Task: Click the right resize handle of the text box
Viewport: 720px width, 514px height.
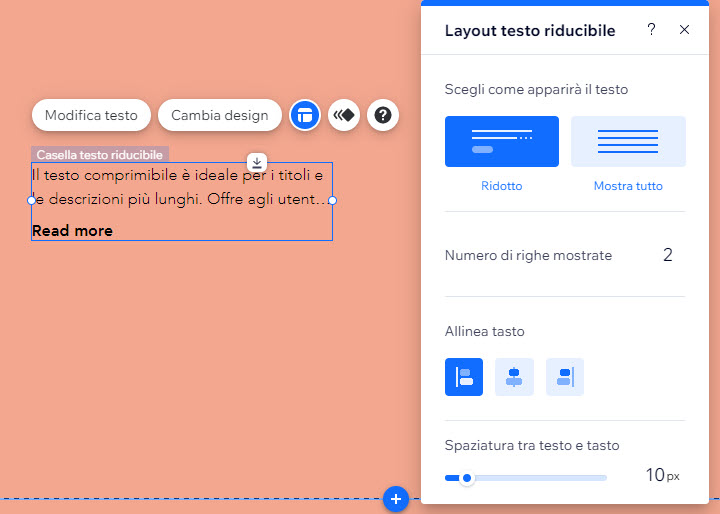Action: coord(332,200)
